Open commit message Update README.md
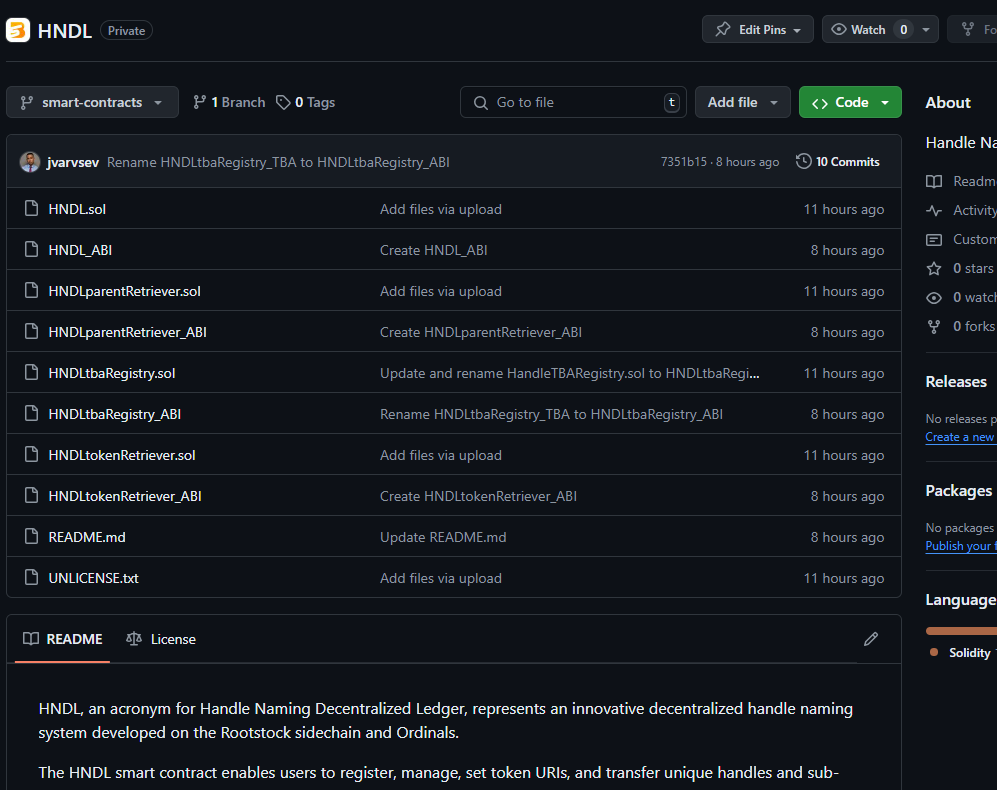Image resolution: width=997 pixels, height=790 pixels. 443,537
